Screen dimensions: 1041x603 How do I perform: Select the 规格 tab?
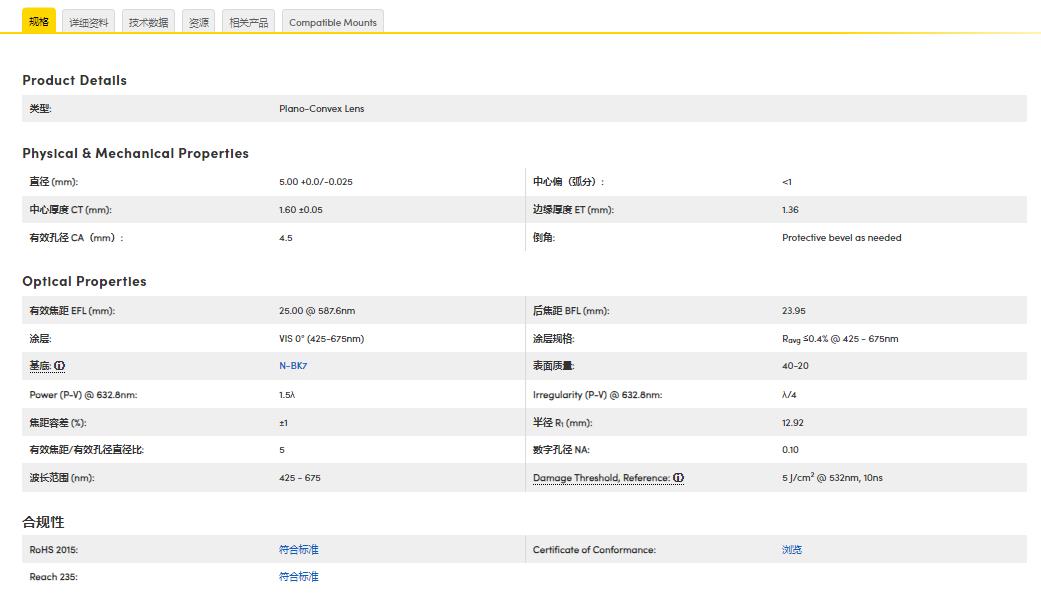(x=39, y=21)
